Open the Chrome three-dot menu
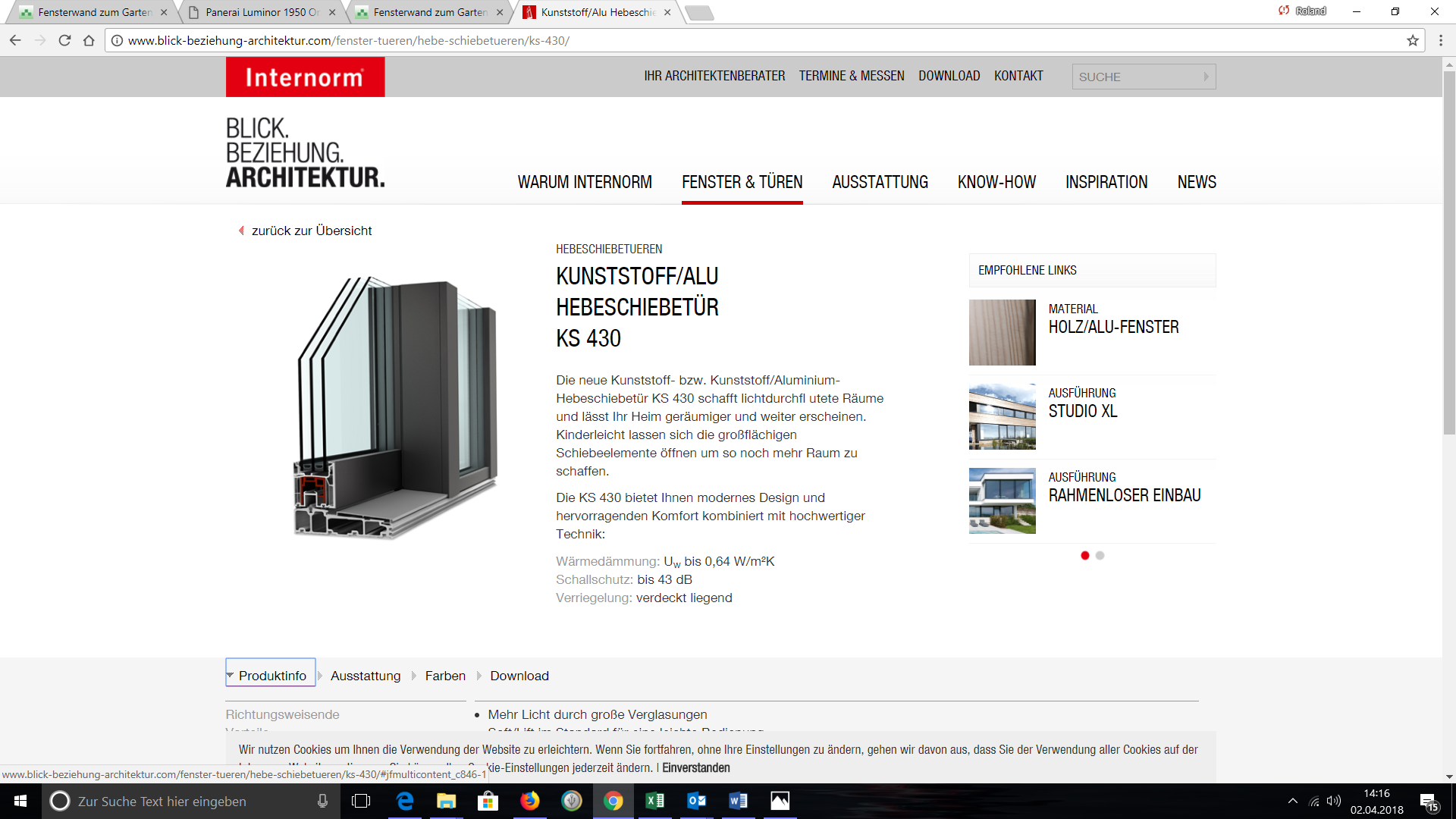Image resolution: width=1456 pixels, height=819 pixels. [x=1441, y=40]
